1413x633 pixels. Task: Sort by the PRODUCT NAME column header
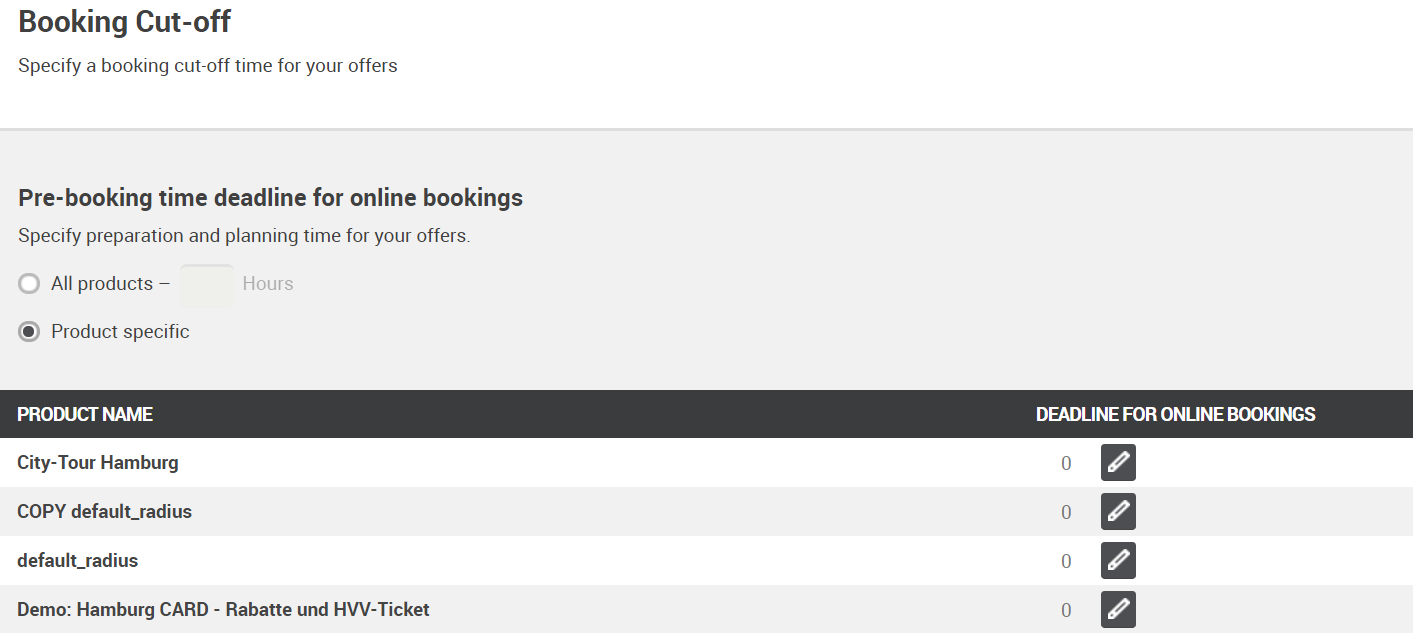pyautogui.click(x=85, y=414)
